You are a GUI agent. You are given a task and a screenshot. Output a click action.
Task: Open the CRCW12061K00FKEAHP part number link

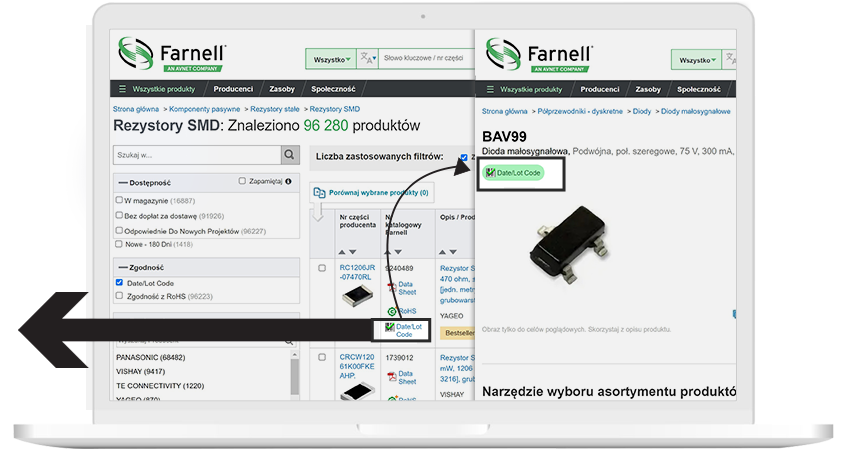[x=357, y=366]
